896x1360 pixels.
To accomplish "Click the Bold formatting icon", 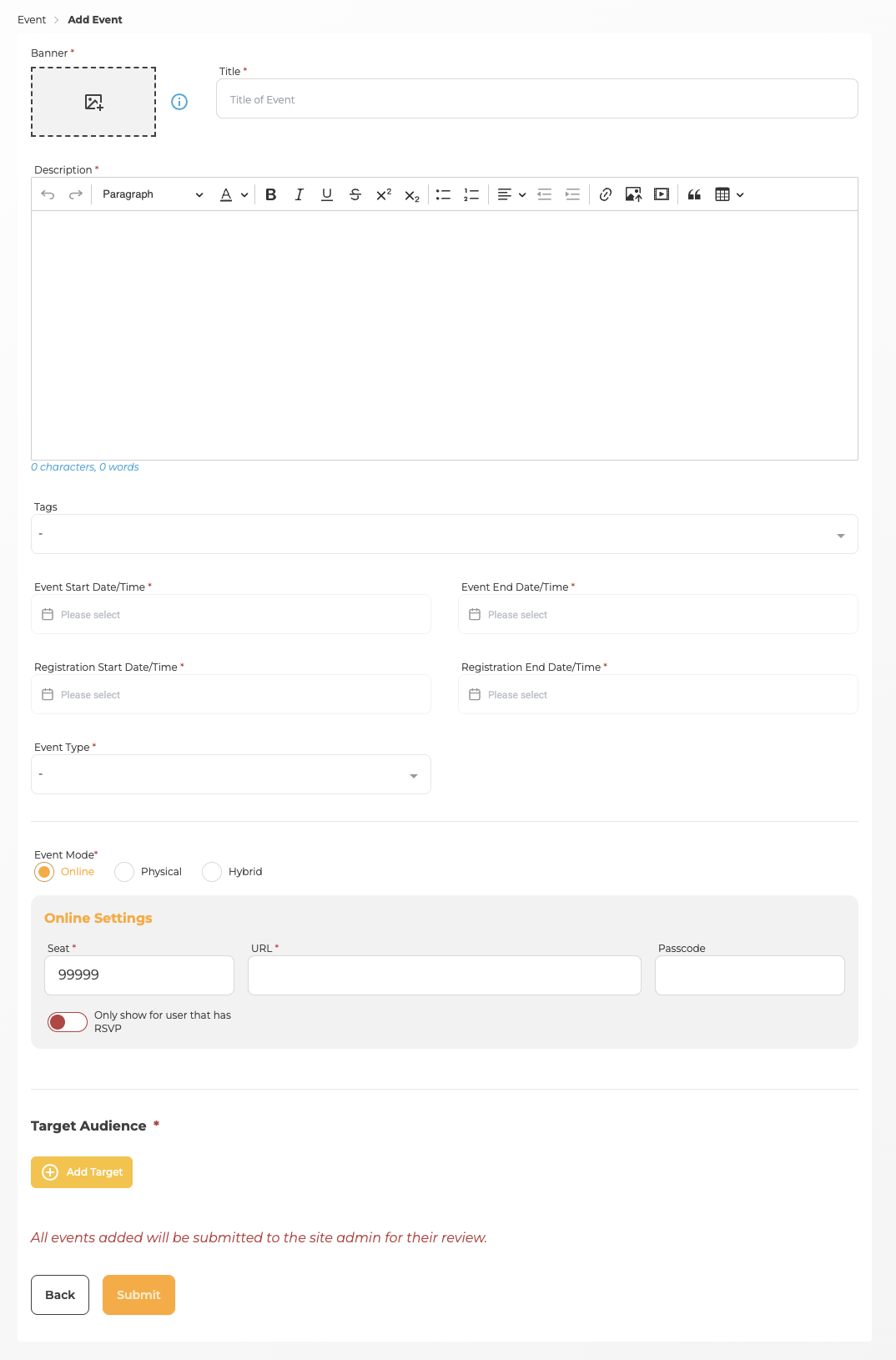I will tap(270, 194).
